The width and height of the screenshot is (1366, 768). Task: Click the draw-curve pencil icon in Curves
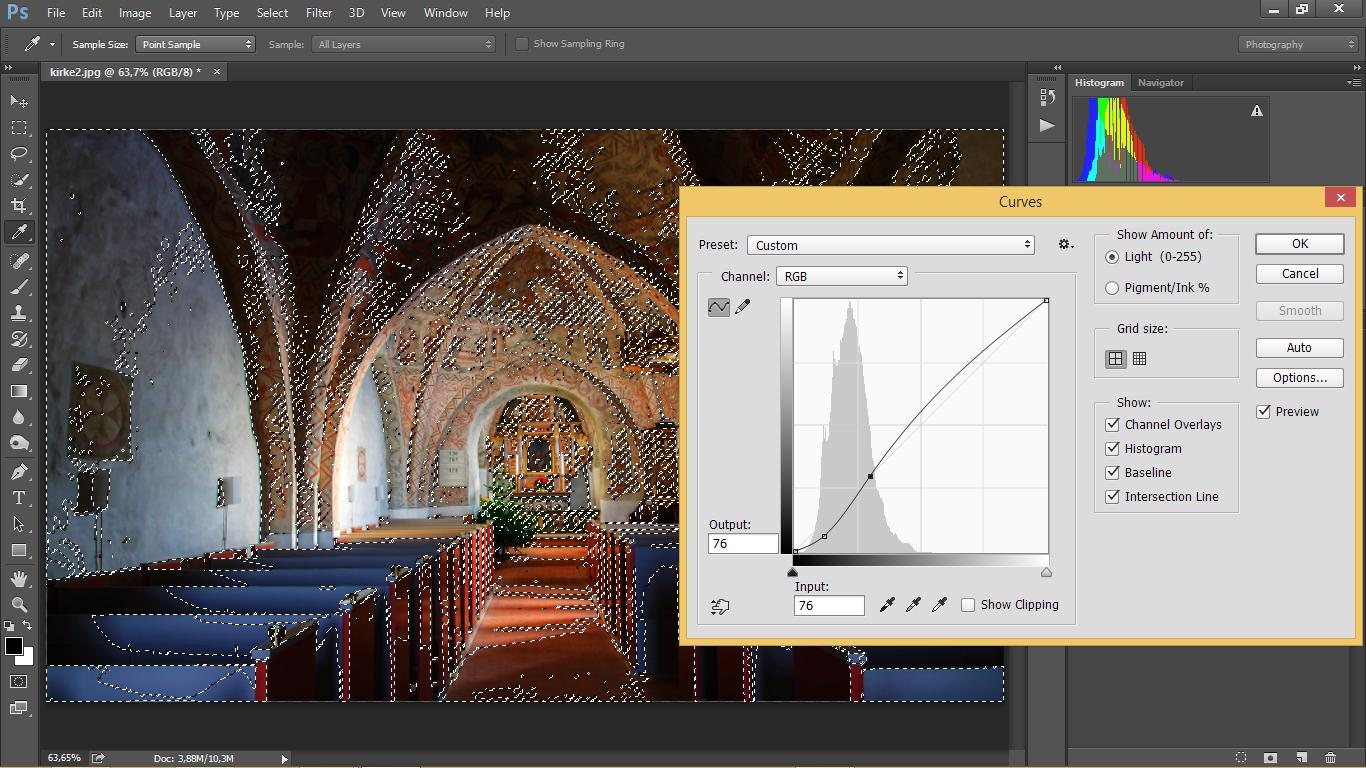click(x=743, y=307)
